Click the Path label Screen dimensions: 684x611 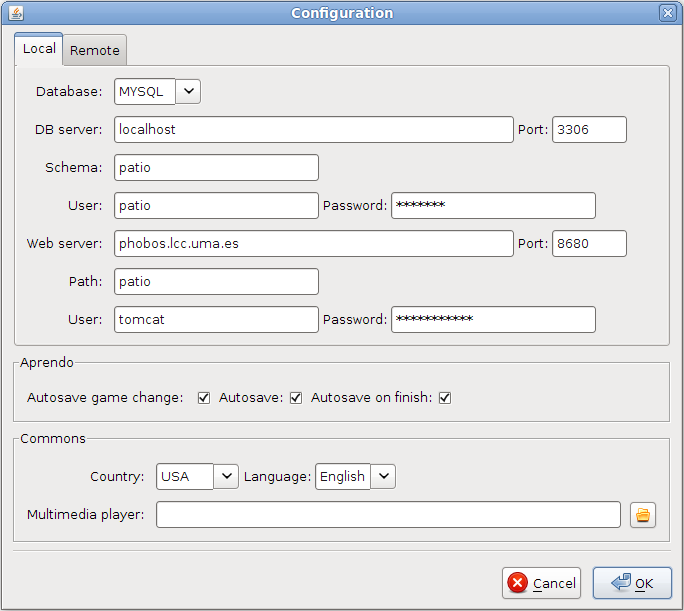pyautogui.click(x=86, y=281)
